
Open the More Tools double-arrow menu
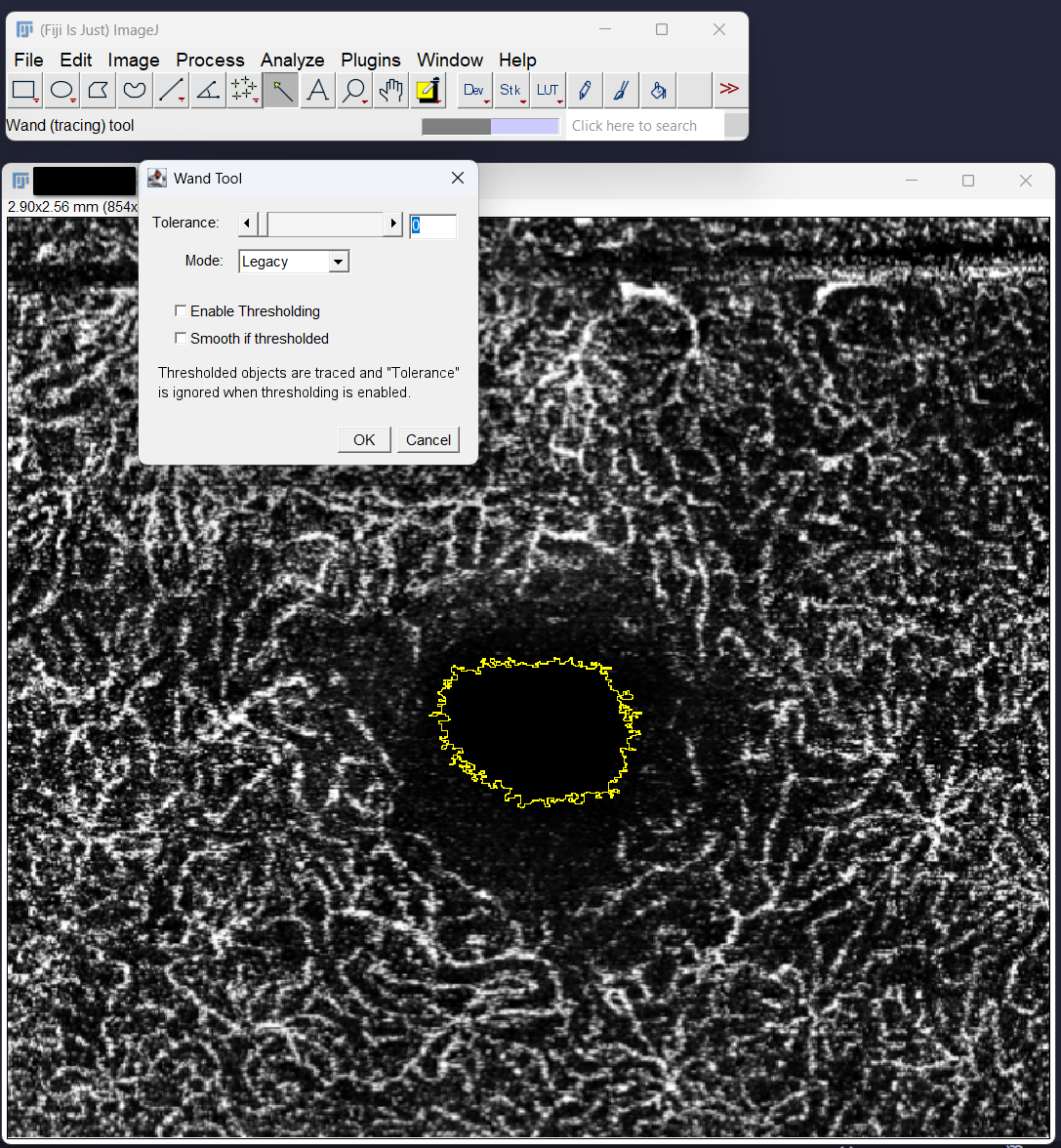coord(729,90)
